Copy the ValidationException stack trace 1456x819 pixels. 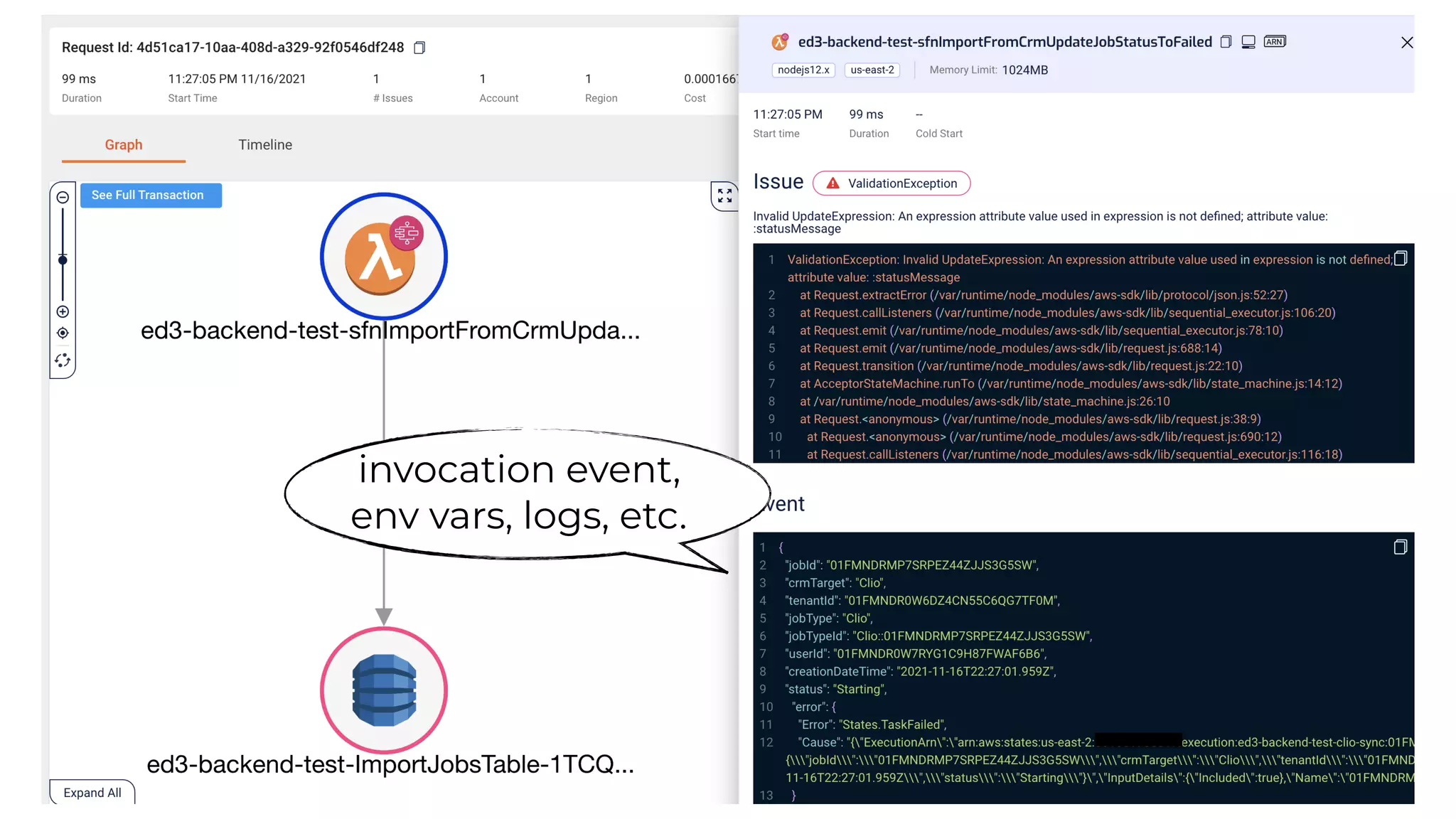click(1401, 259)
